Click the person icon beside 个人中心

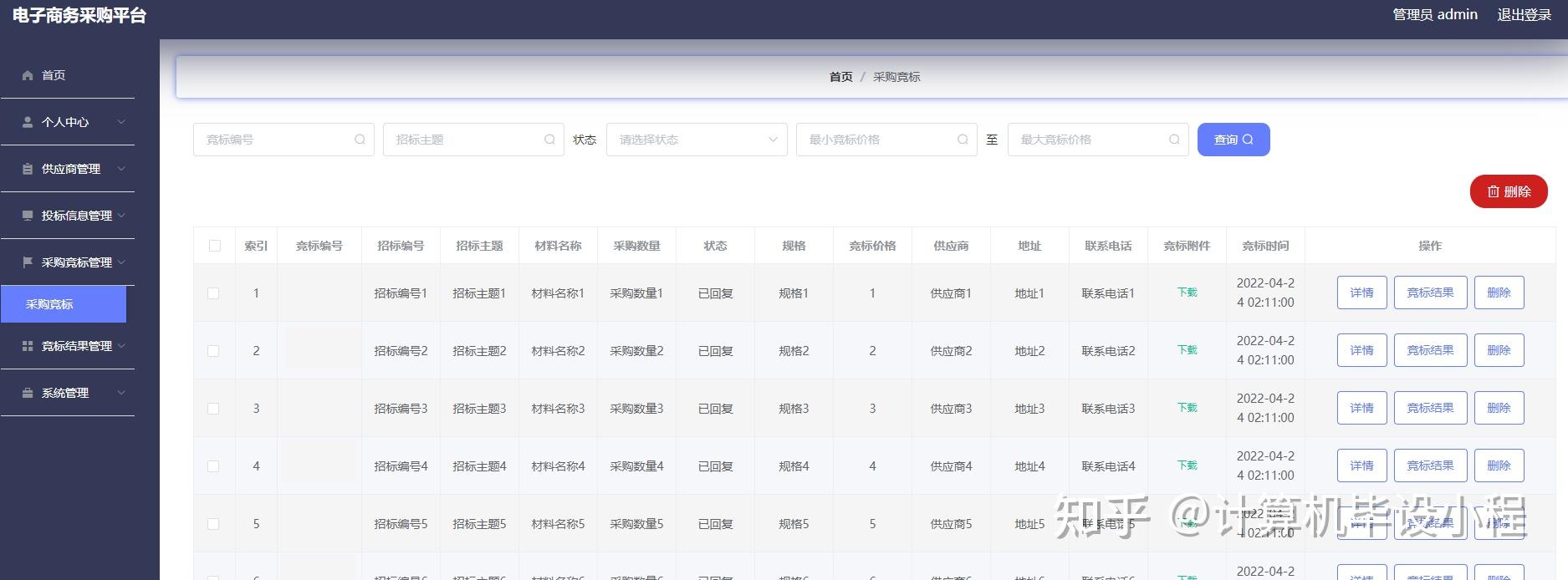pos(28,122)
